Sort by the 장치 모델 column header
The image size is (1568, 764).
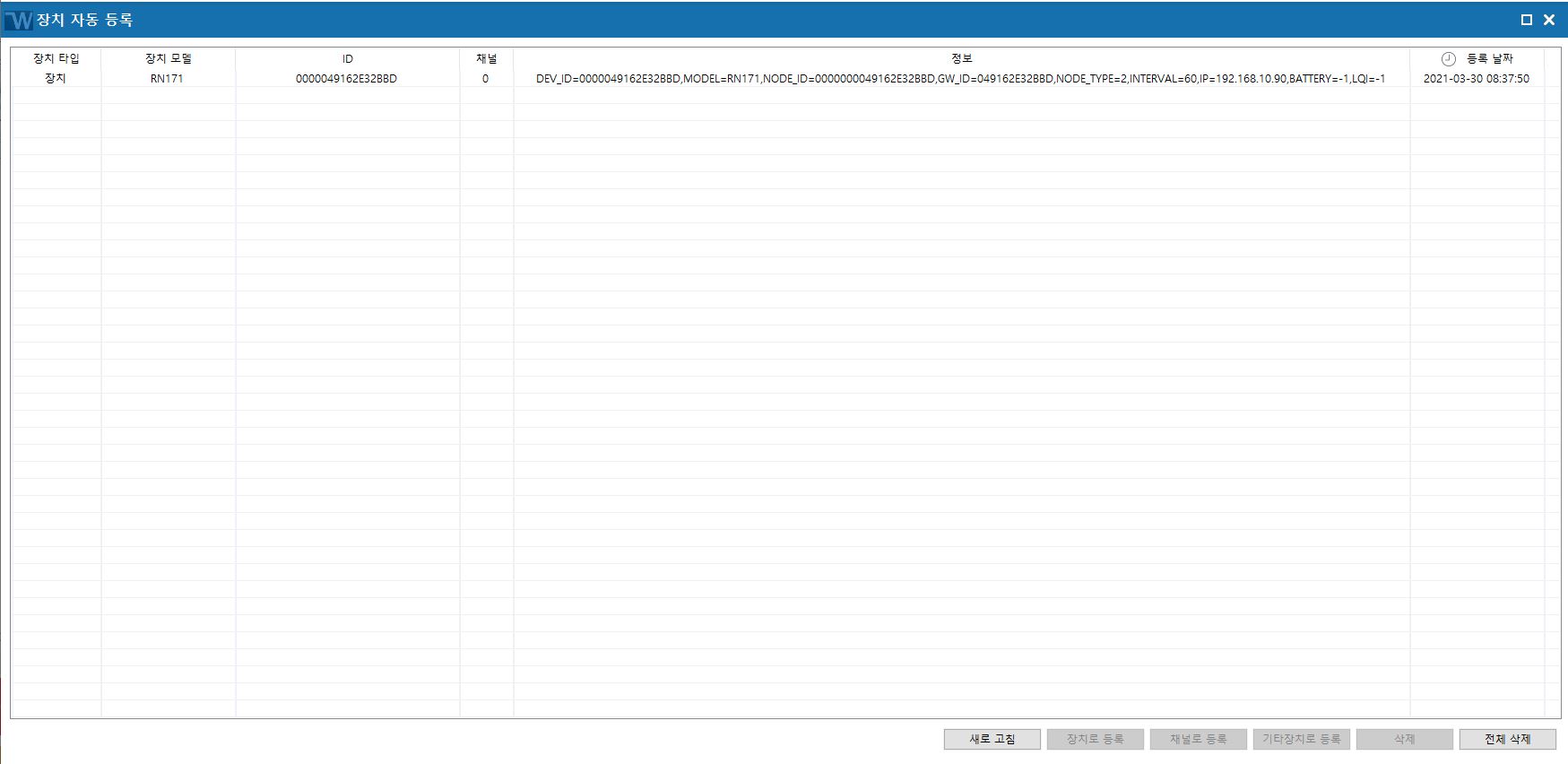(169, 58)
